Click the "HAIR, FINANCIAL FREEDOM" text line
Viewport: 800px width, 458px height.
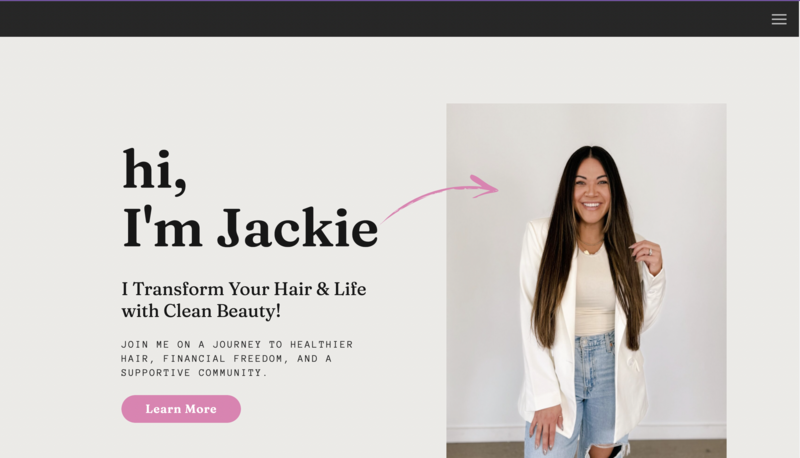coord(226,359)
